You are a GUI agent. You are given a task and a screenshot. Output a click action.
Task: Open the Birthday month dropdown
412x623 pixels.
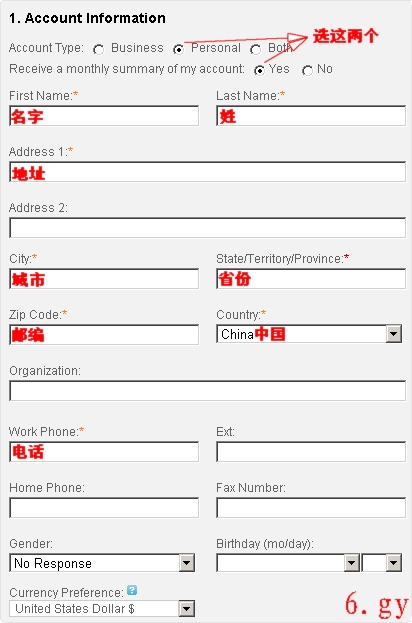click(288, 563)
